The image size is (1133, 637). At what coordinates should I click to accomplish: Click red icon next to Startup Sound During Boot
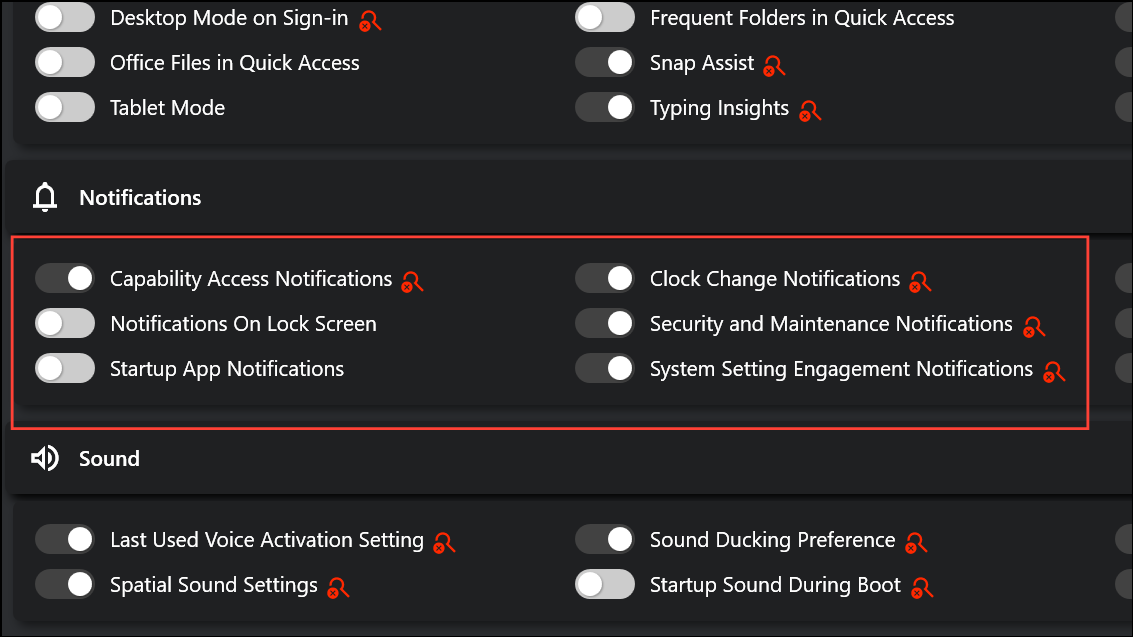tap(921, 589)
